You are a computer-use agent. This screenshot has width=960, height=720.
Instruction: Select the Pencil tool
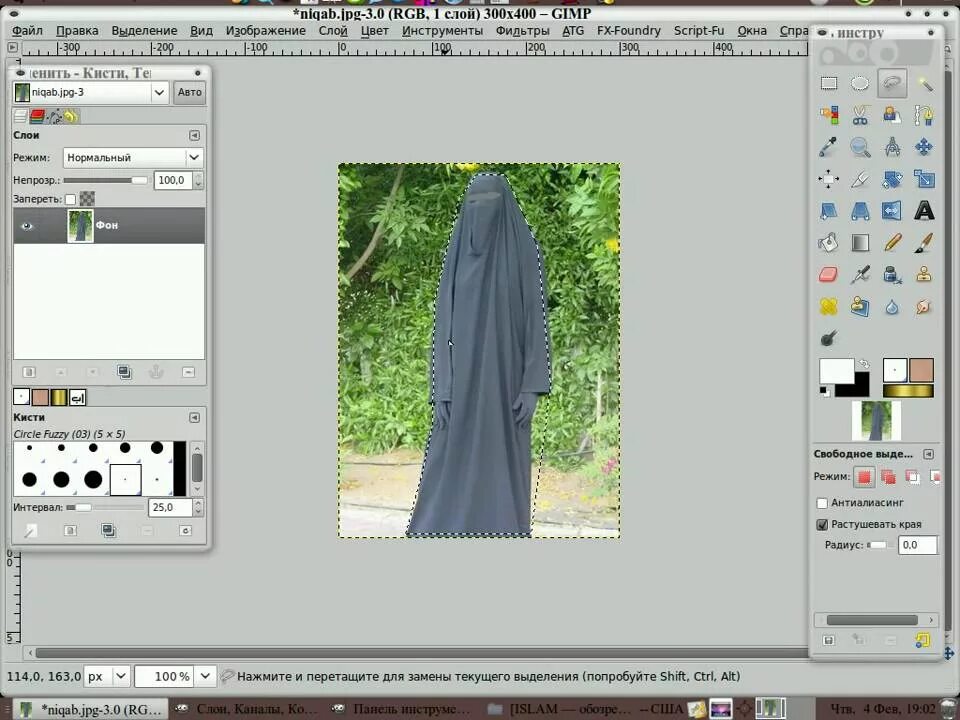892,242
